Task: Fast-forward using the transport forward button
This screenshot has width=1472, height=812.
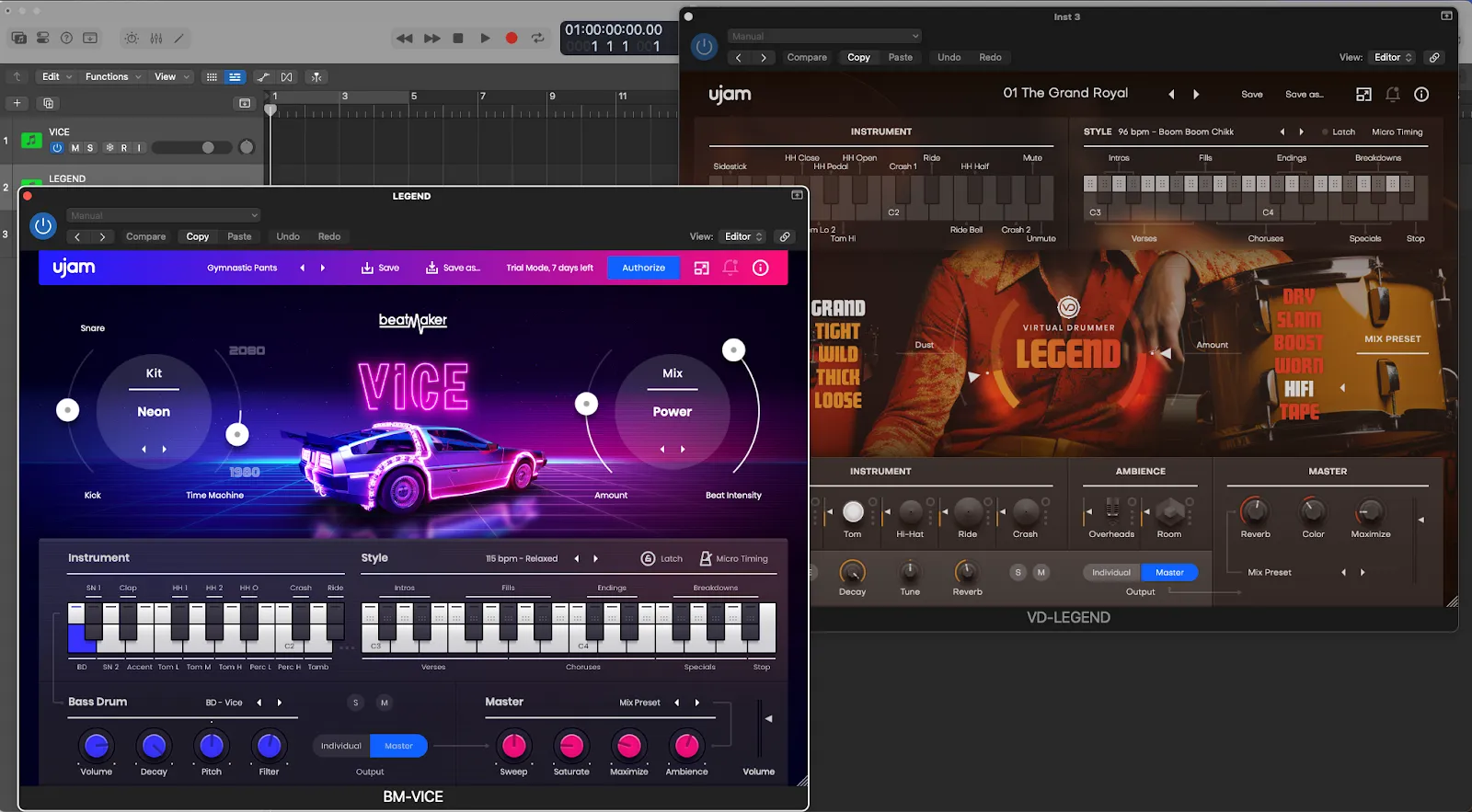Action: 431,38
